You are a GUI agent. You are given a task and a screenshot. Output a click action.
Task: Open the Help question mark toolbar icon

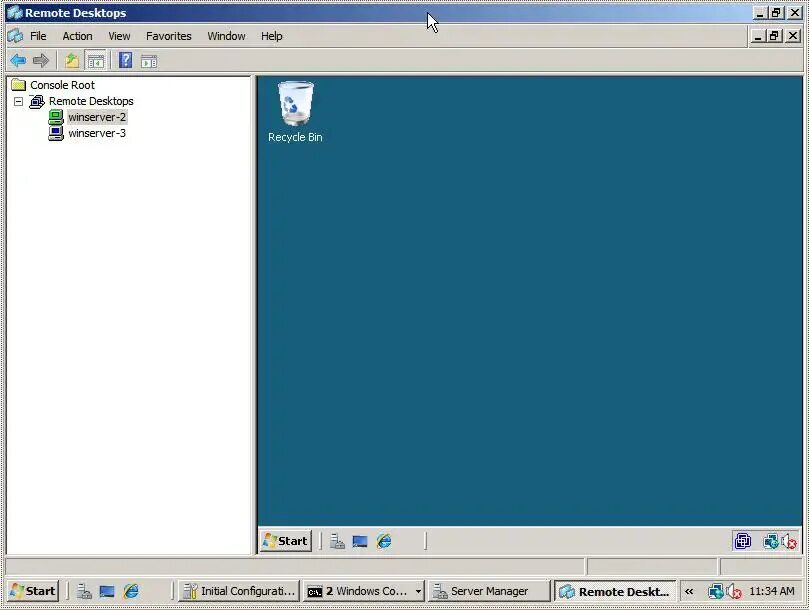pyautogui.click(x=125, y=61)
